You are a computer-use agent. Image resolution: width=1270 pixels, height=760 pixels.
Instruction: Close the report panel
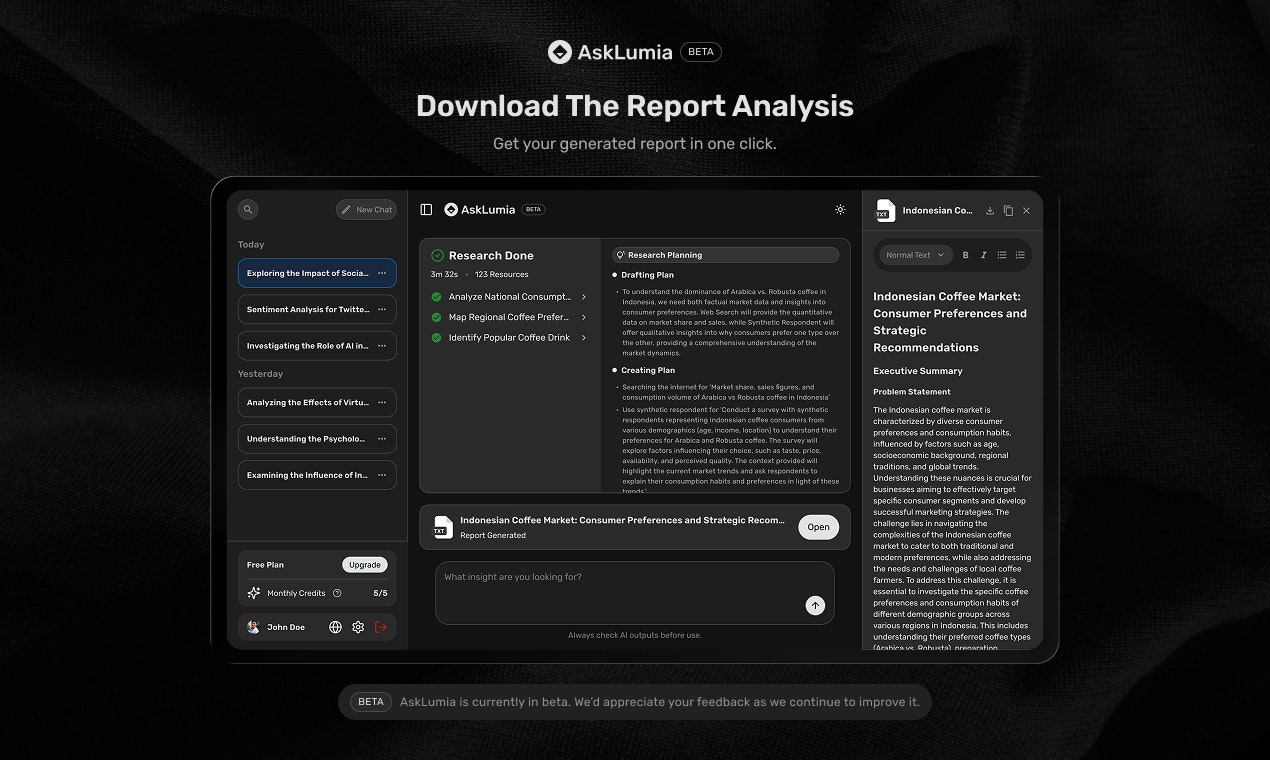tap(1026, 211)
